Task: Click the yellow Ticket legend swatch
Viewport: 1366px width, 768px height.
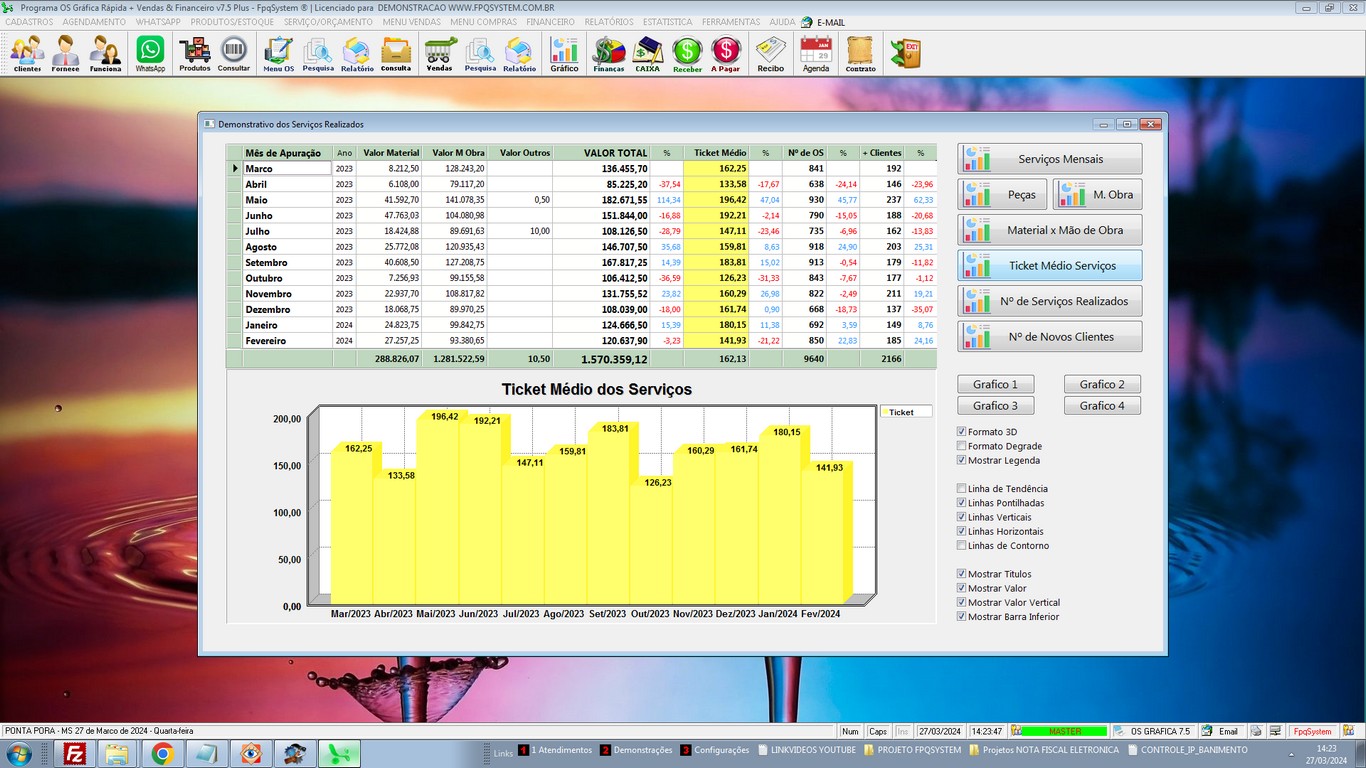Action: 885,412
